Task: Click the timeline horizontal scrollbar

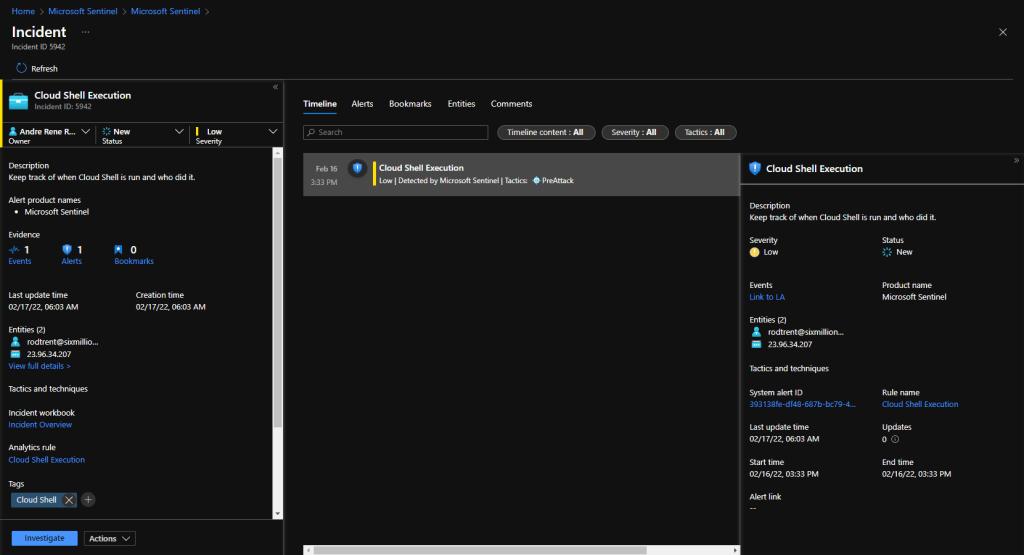Action: pos(480,550)
